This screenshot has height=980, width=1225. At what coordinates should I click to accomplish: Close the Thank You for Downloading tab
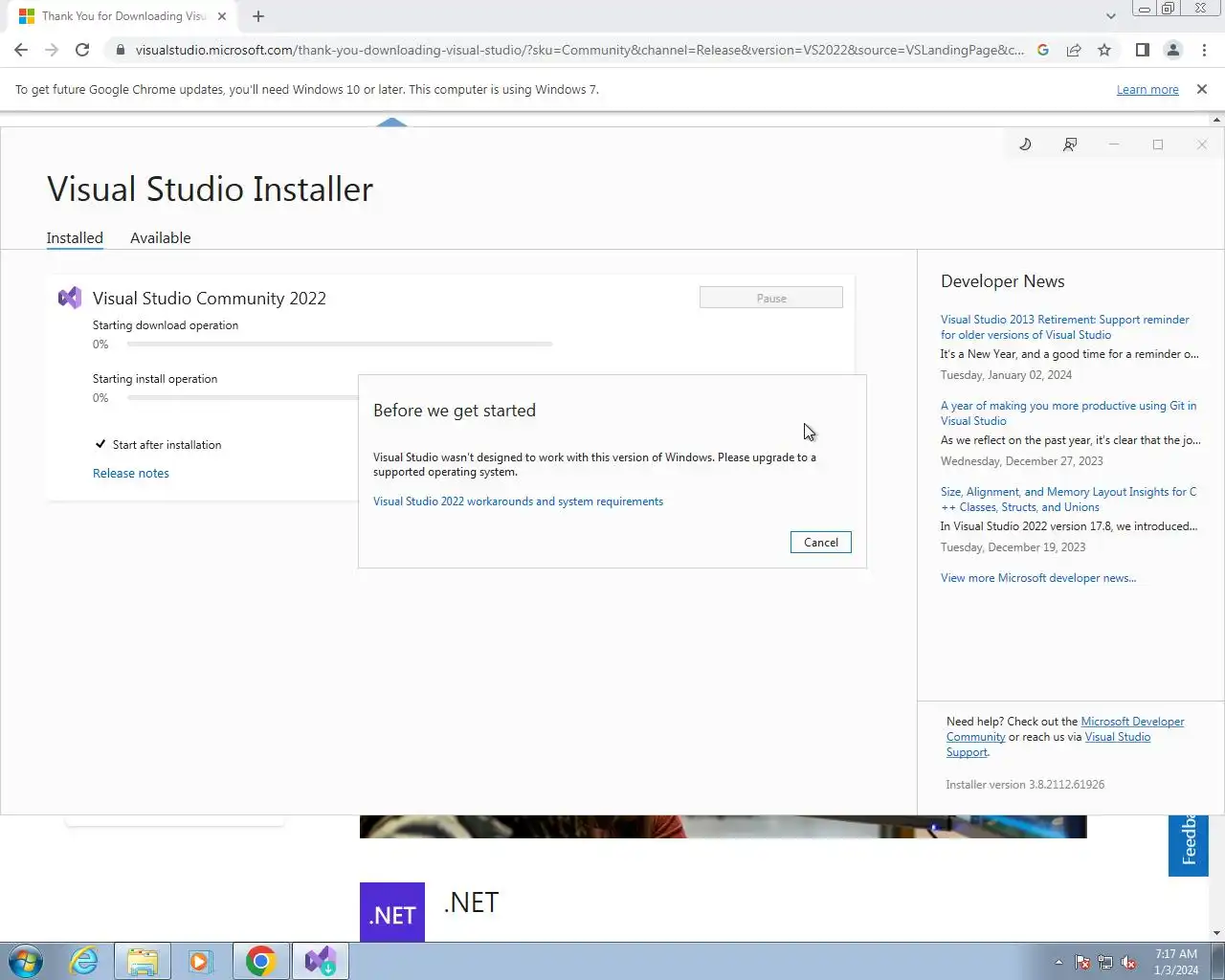(222, 16)
